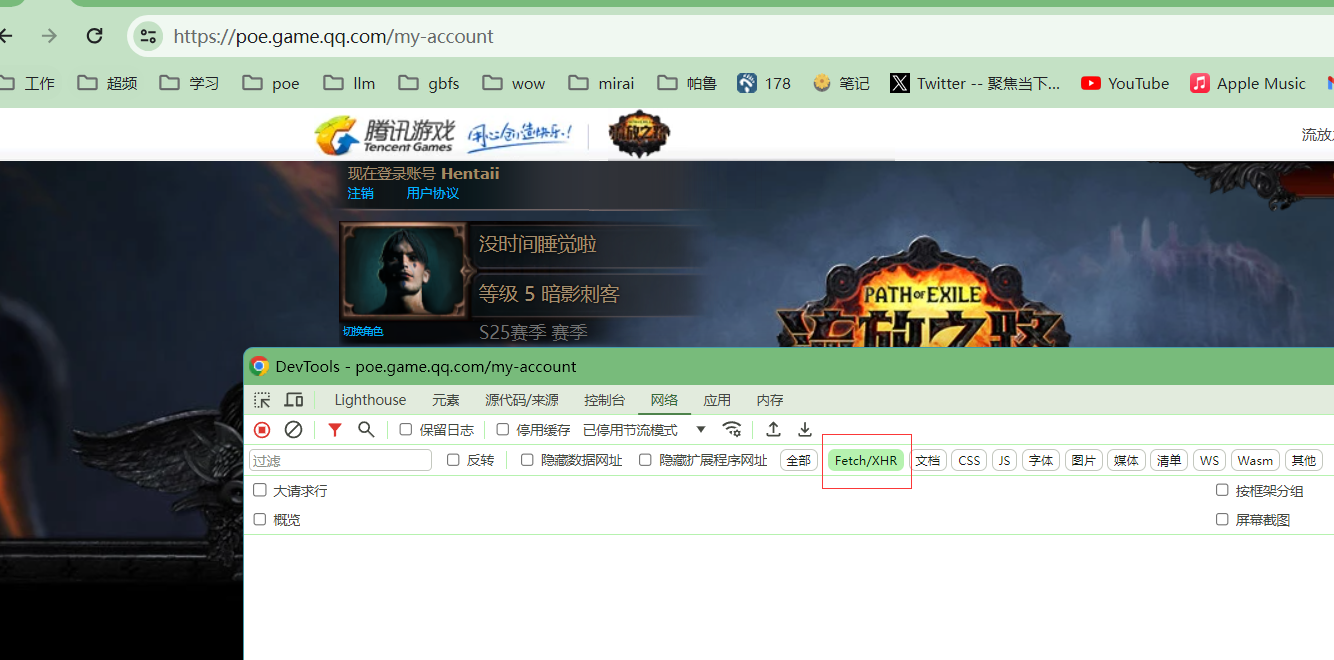Tick the 反转 checkbox
The height and width of the screenshot is (660, 1334).
point(453,460)
